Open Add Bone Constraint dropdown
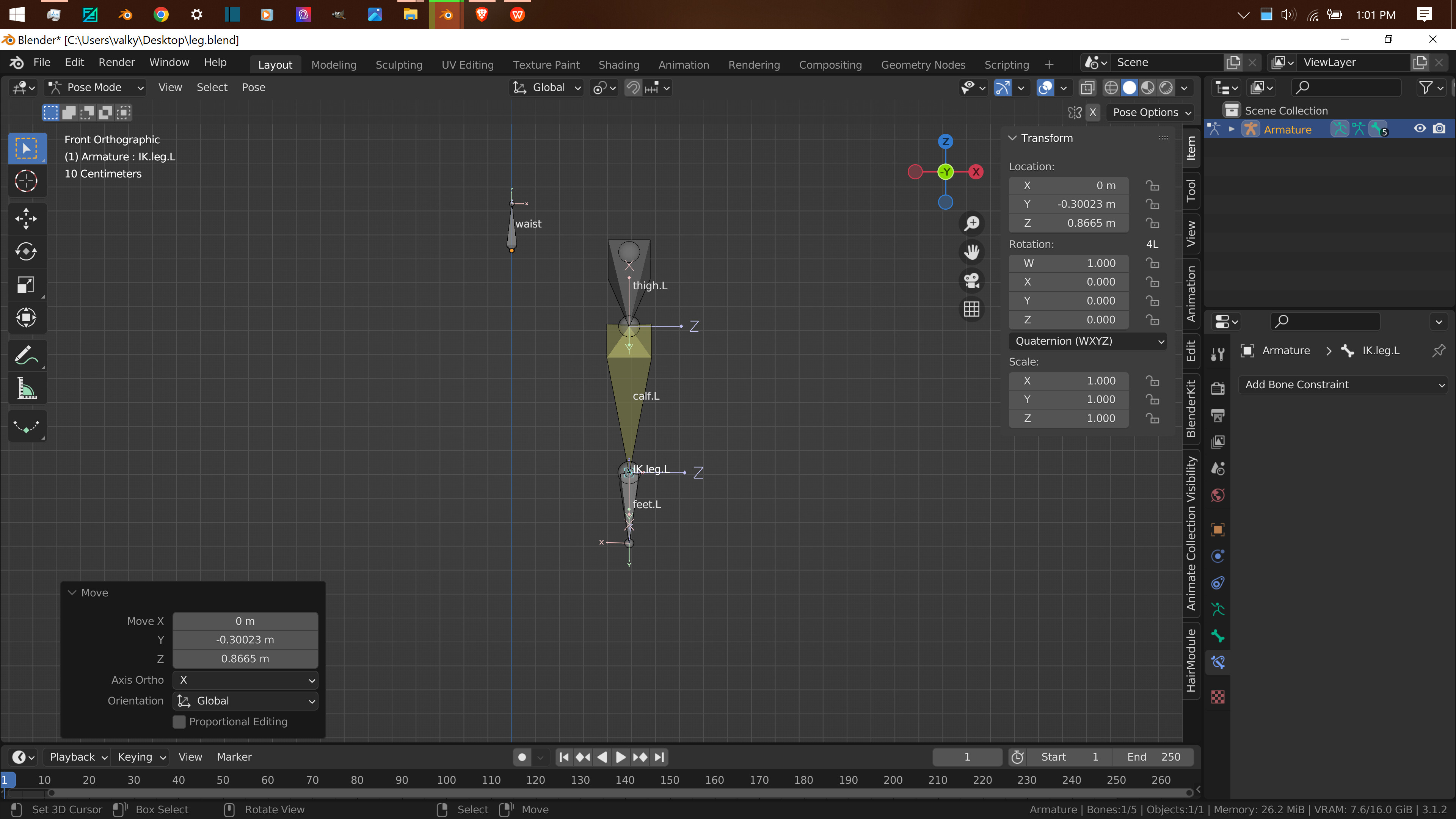The height and width of the screenshot is (819, 1456). point(1343,384)
